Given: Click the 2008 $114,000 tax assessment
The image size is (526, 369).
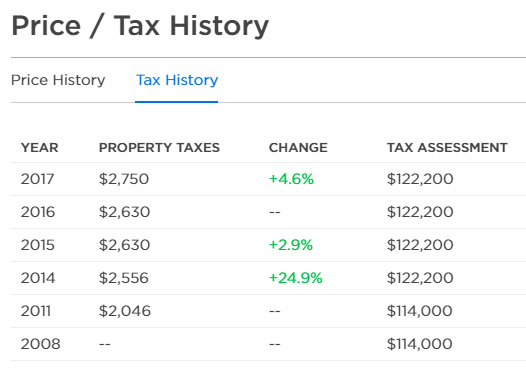Looking at the screenshot, I should (420, 344).
